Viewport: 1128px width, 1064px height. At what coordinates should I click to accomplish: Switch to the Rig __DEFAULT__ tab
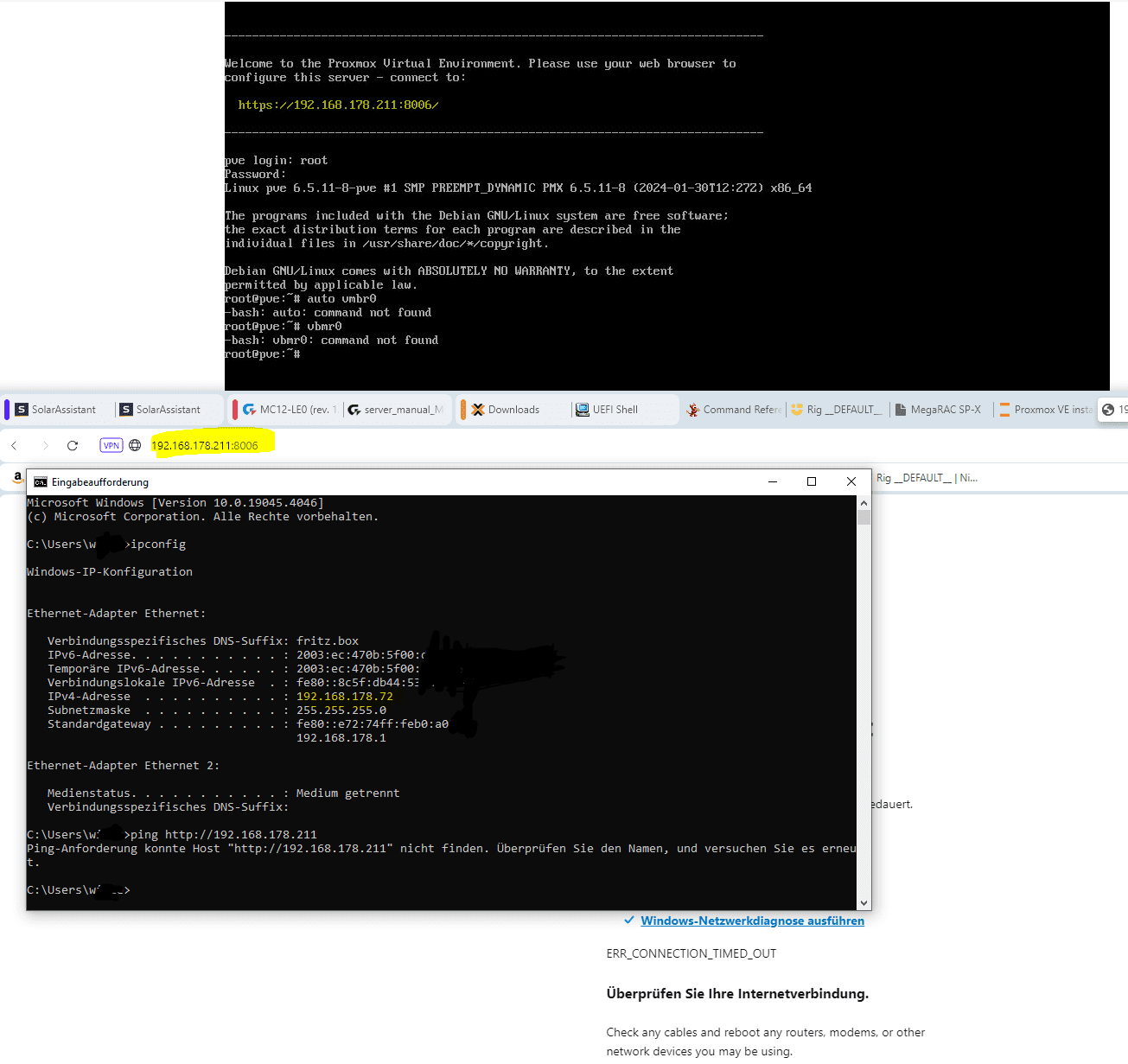(x=838, y=410)
